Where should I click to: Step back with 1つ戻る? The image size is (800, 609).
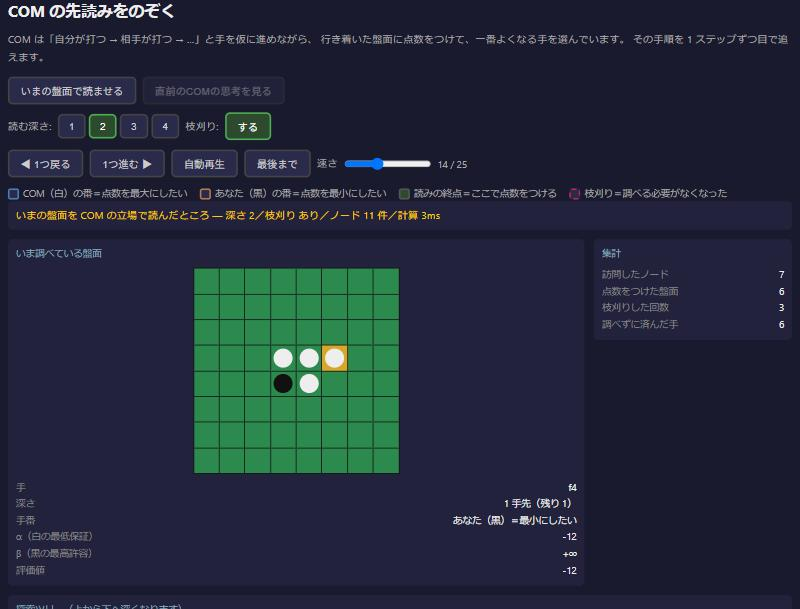45,164
